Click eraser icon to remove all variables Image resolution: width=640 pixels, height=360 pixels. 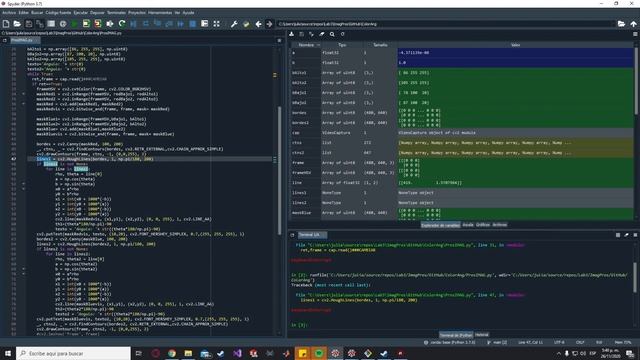[x=322, y=34]
